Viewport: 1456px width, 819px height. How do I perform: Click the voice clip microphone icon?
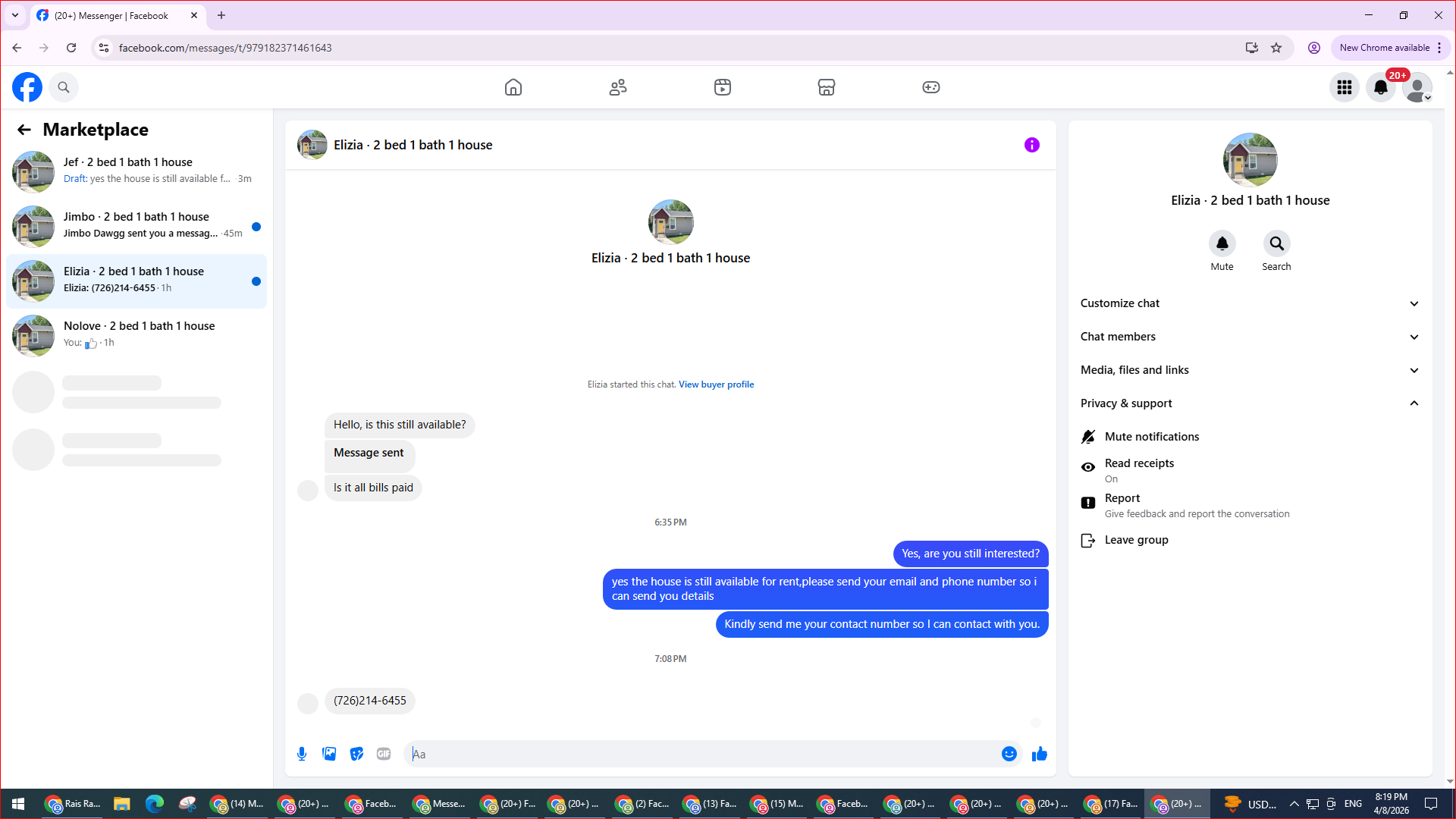pos(302,754)
